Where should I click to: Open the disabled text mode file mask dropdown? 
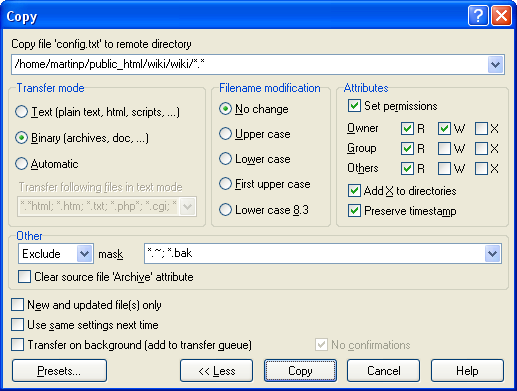click(187, 207)
